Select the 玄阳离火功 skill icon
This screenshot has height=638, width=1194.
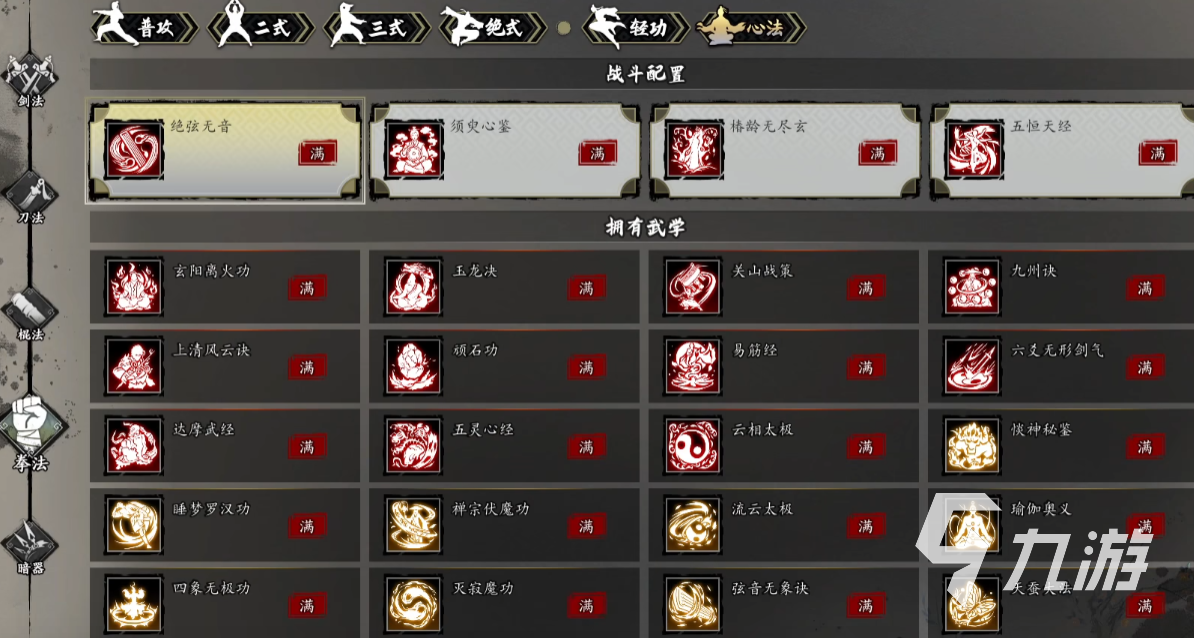coord(134,287)
